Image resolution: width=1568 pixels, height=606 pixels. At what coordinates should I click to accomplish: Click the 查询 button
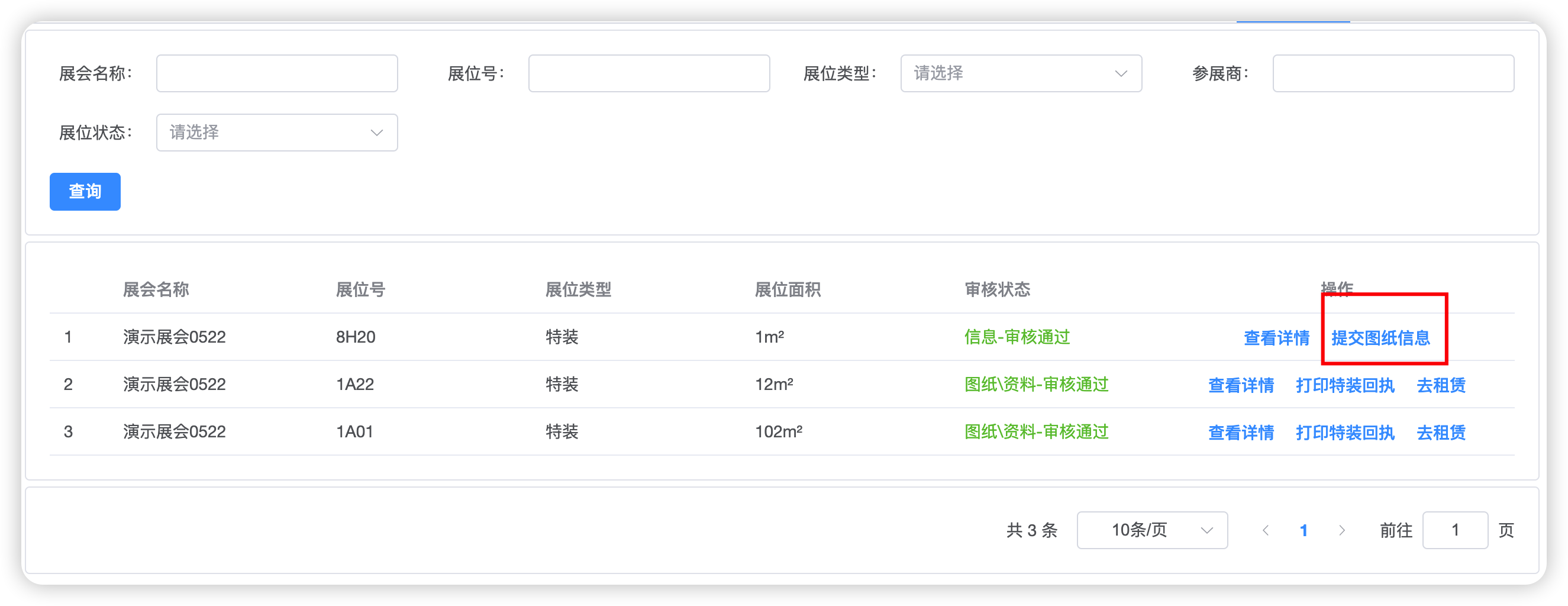85,192
